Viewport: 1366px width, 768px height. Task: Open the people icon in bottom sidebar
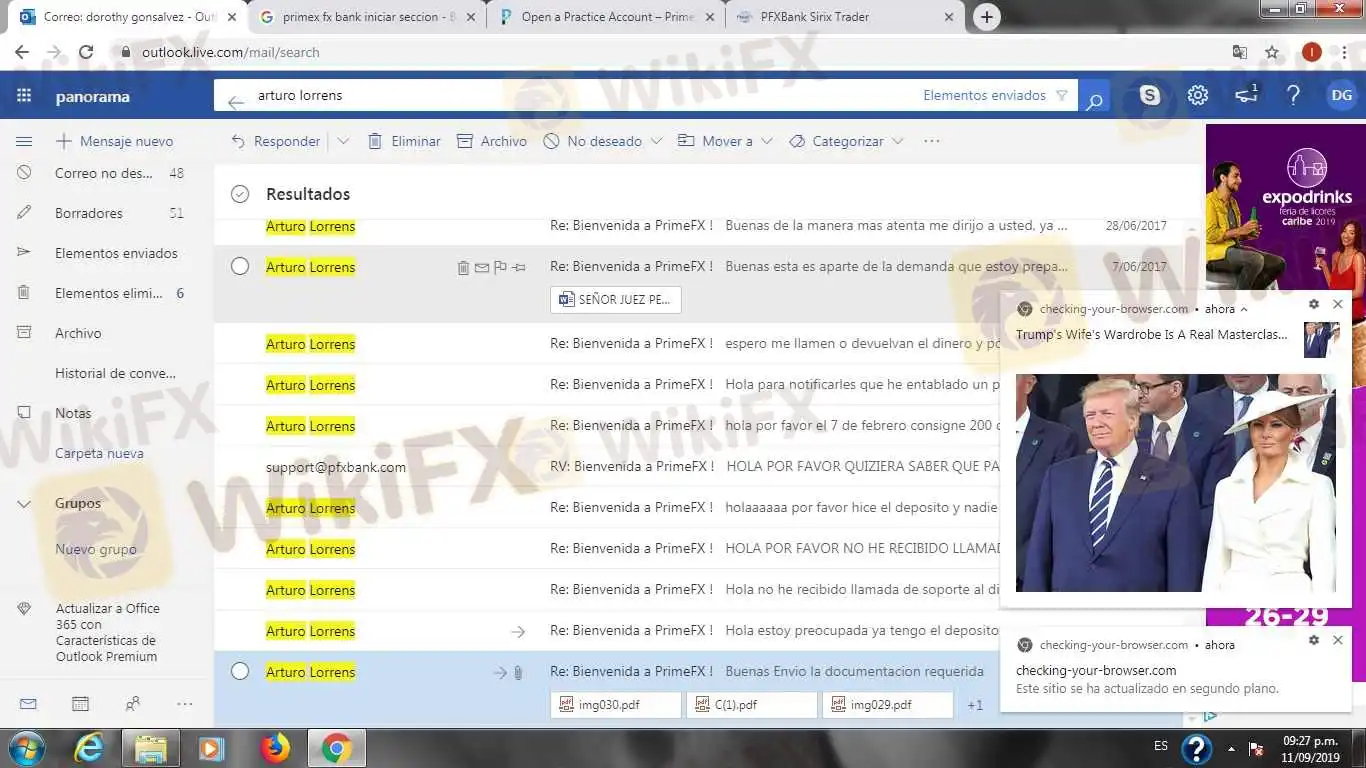point(132,704)
